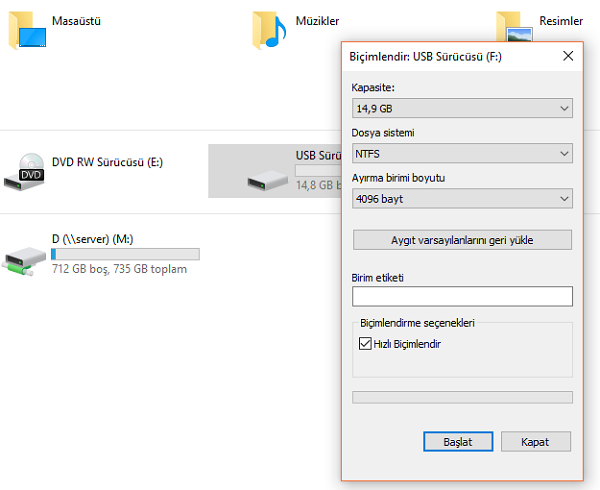Open the Kapasite 14,9 GB dropdown
The height and width of the screenshot is (490, 600).
(462, 108)
